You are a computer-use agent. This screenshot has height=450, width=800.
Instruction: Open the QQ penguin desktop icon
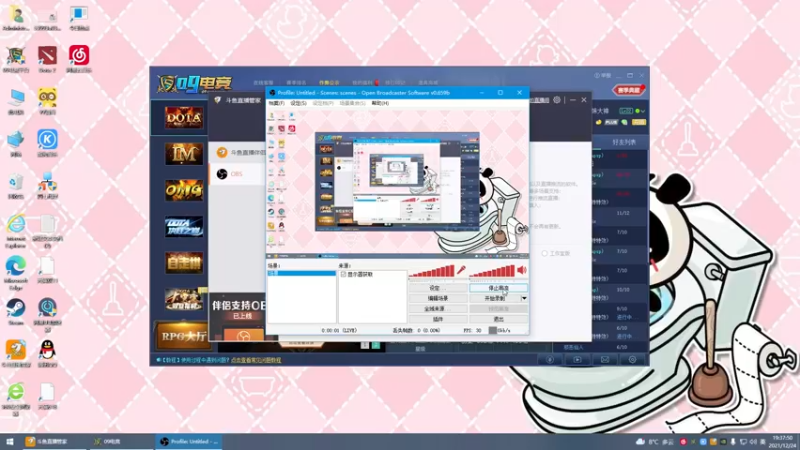coord(47,354)
